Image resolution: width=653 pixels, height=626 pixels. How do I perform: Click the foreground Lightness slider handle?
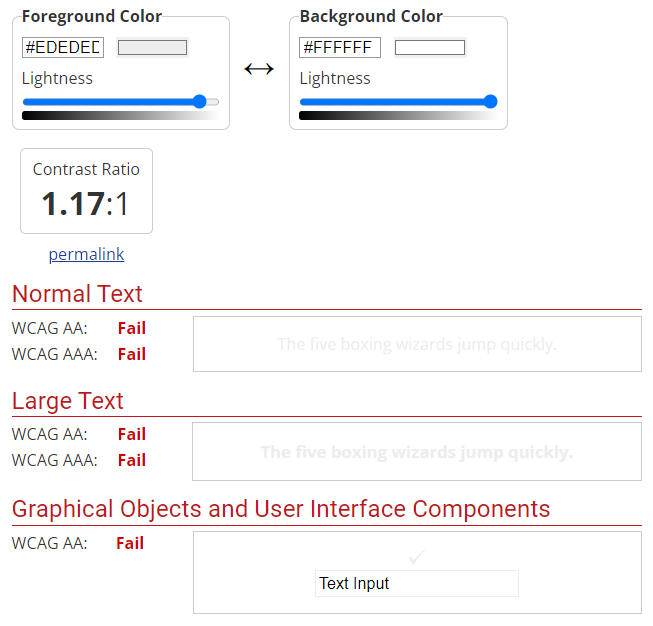pos(199,101)
